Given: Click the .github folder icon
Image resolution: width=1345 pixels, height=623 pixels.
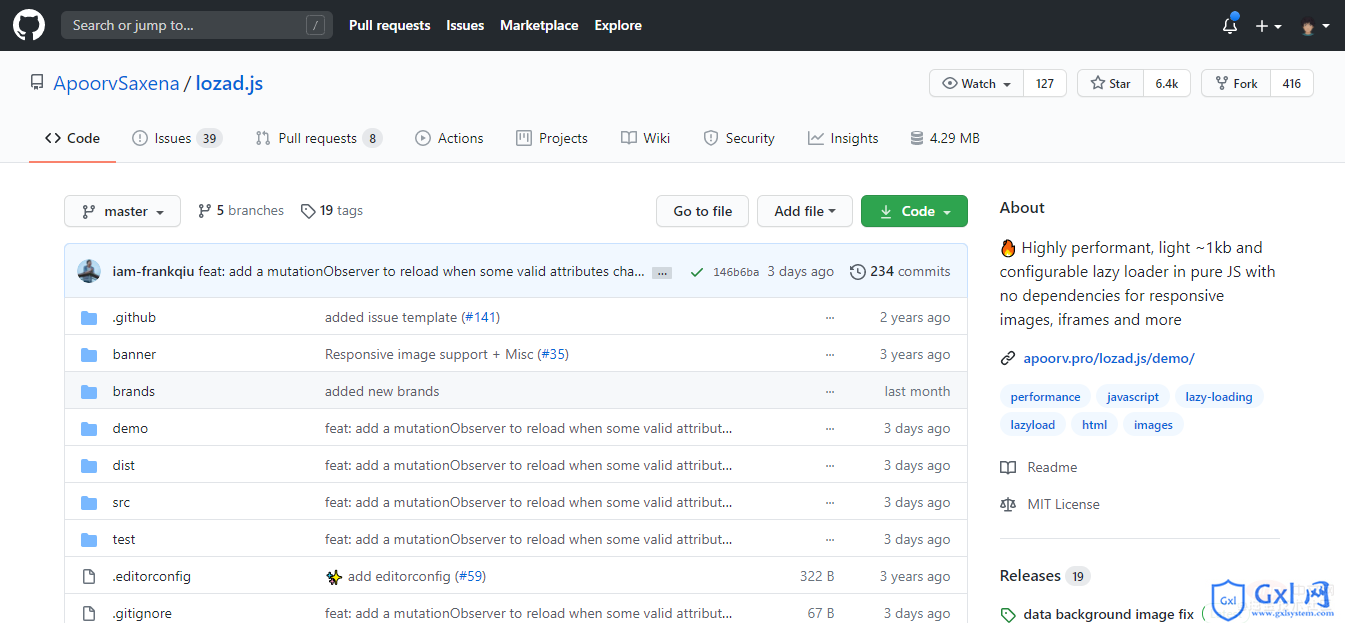Looking at the screenshot, I should tap(89, 318).
